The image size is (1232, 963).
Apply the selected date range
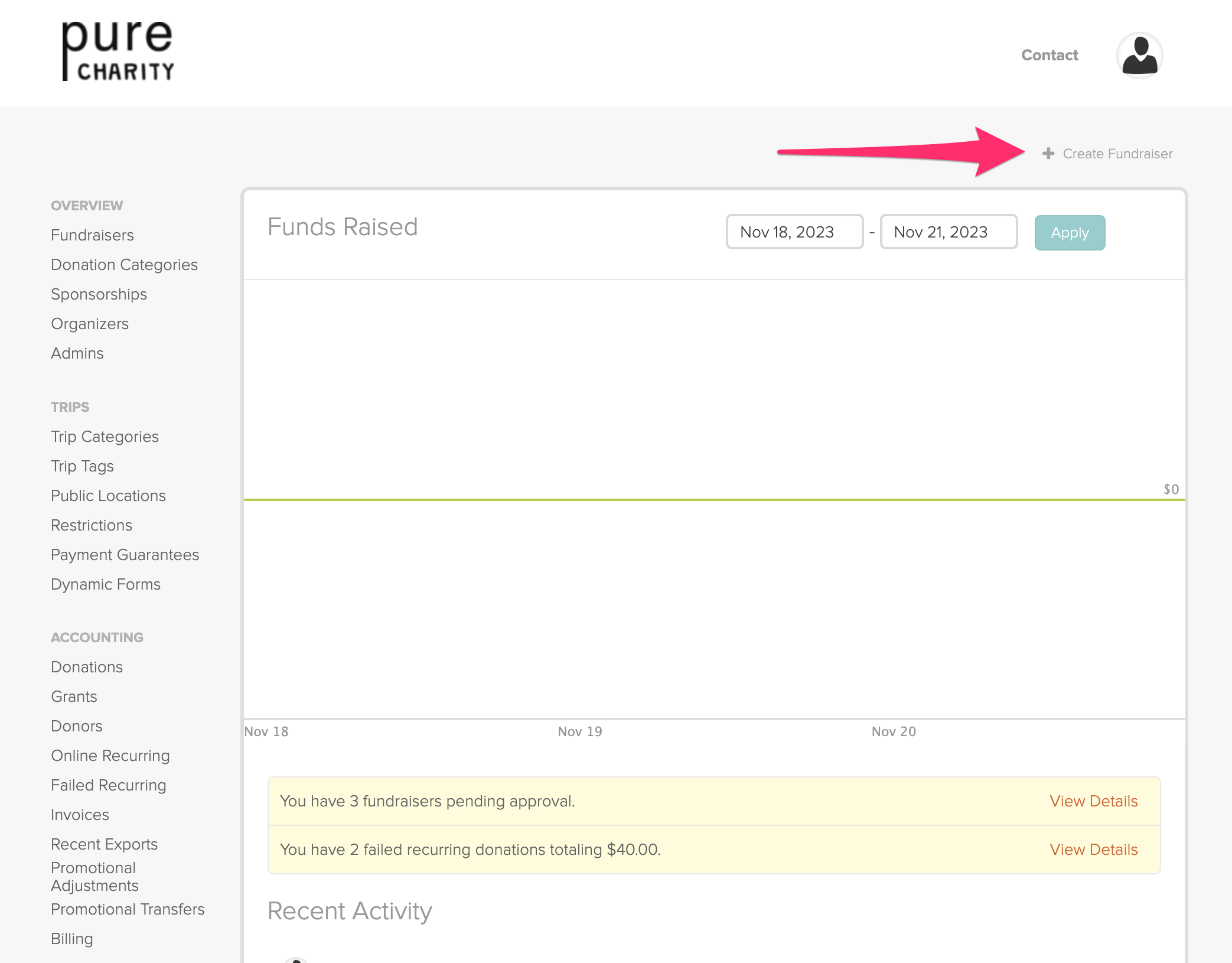pos(1070,233)
